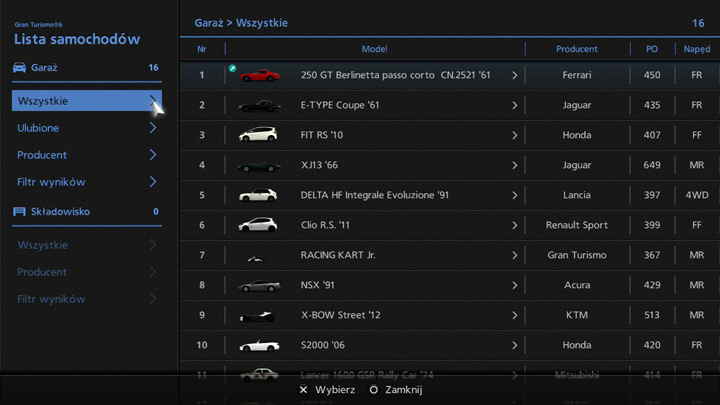Image resolution: width=720 pixels, height=405 pixels.
Task: Click the Lancia DELTA HF car icon
Action: tap(258, 195)
